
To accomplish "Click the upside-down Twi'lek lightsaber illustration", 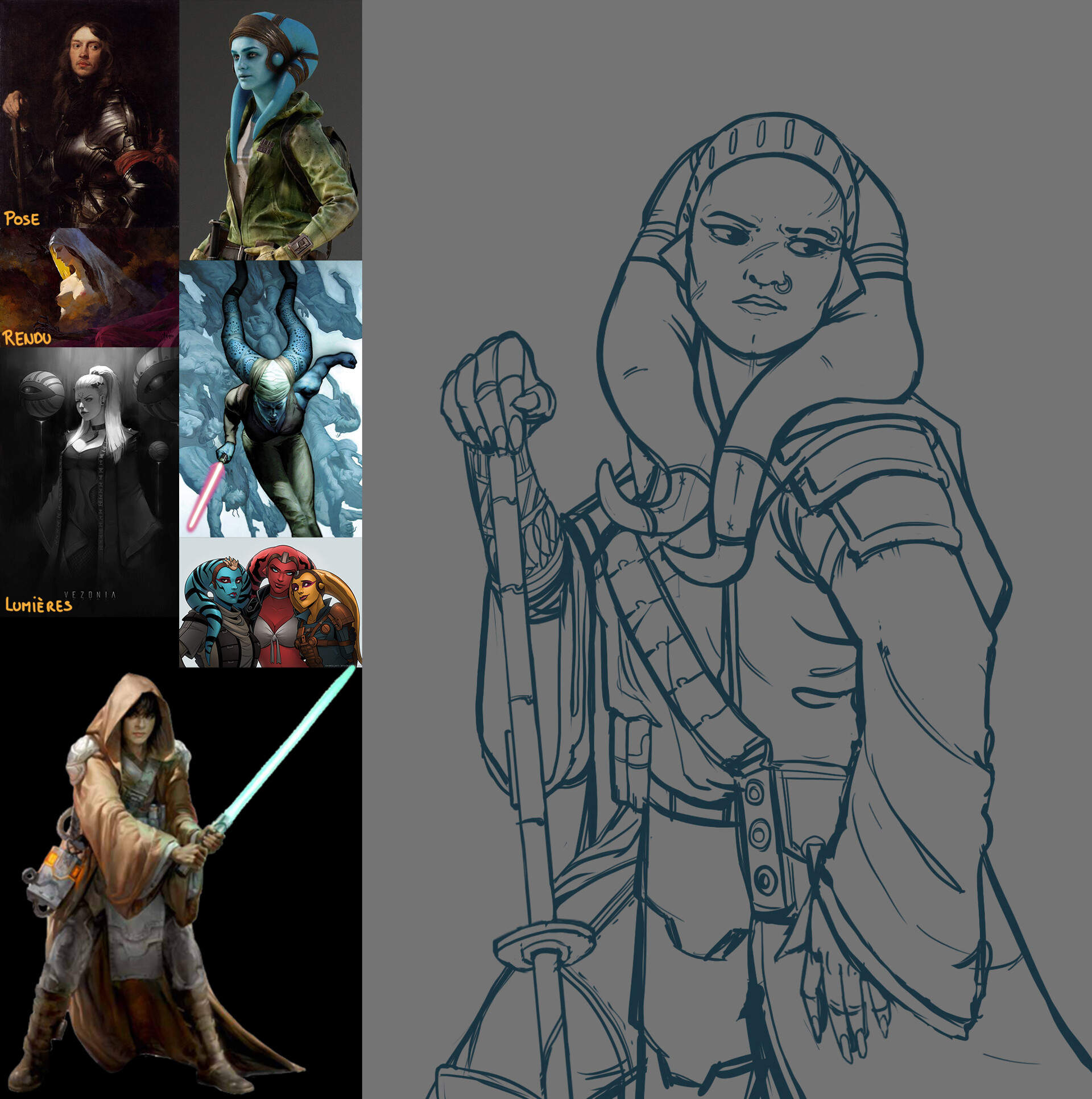I will [270, 398].
